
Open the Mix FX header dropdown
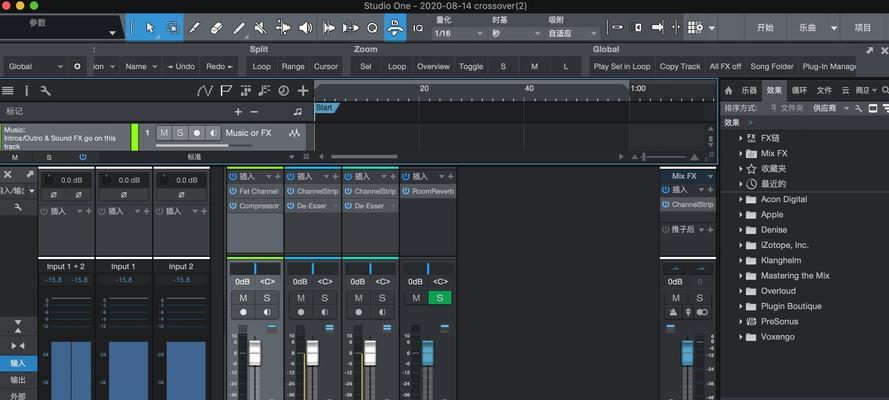coord(710,176)
